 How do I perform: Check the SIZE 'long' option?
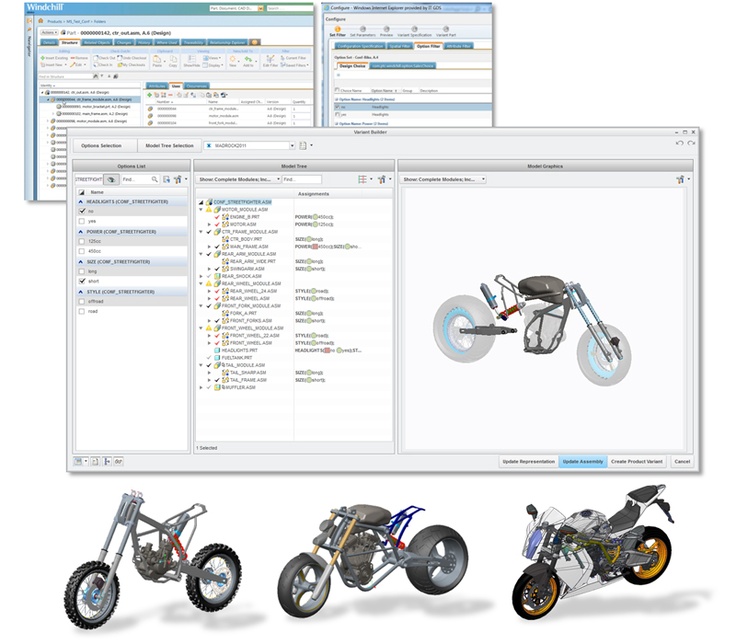click(x=82, y=271)
